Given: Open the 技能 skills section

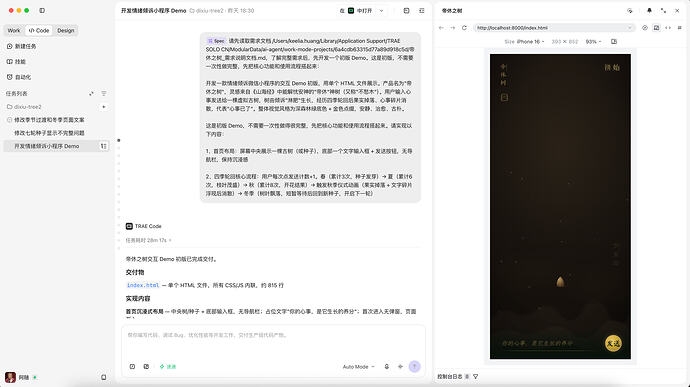Looking at the screenshot, I should (17, 62).
